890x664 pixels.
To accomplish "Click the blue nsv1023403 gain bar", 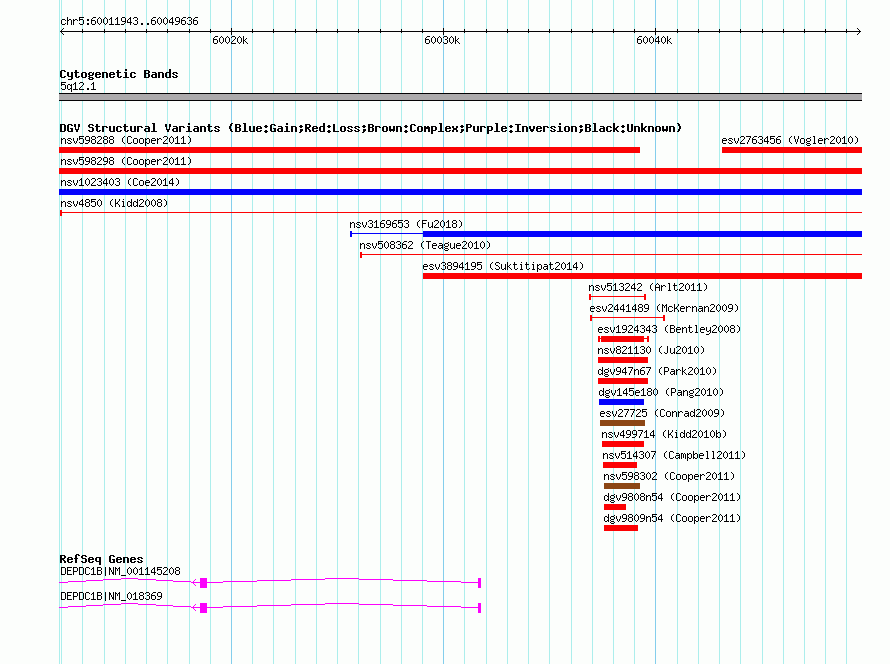I will pyautogui.click(x=461, y=192).
